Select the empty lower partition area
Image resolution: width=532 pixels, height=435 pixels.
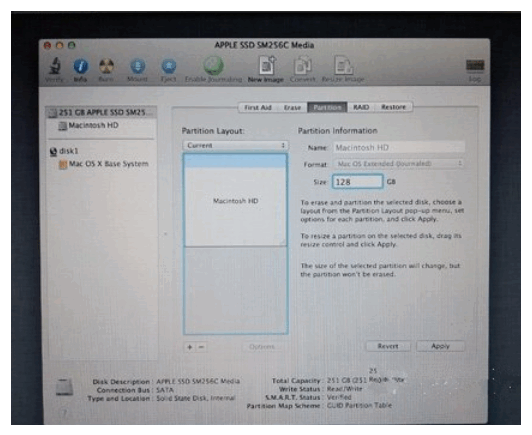point(235,290)
